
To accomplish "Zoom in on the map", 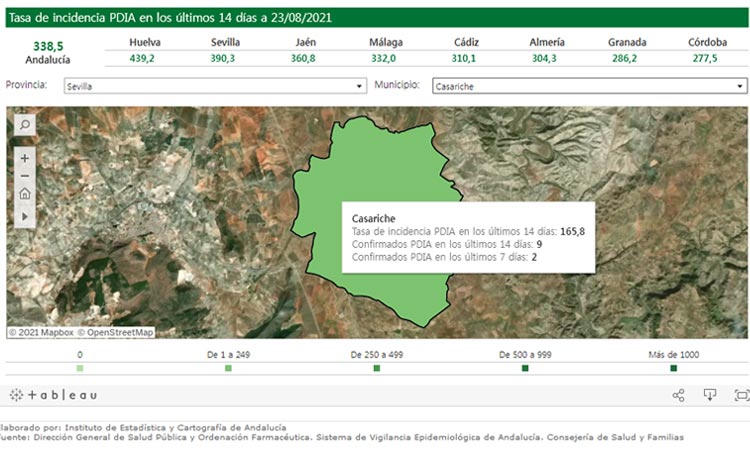I will pos(25,157).
